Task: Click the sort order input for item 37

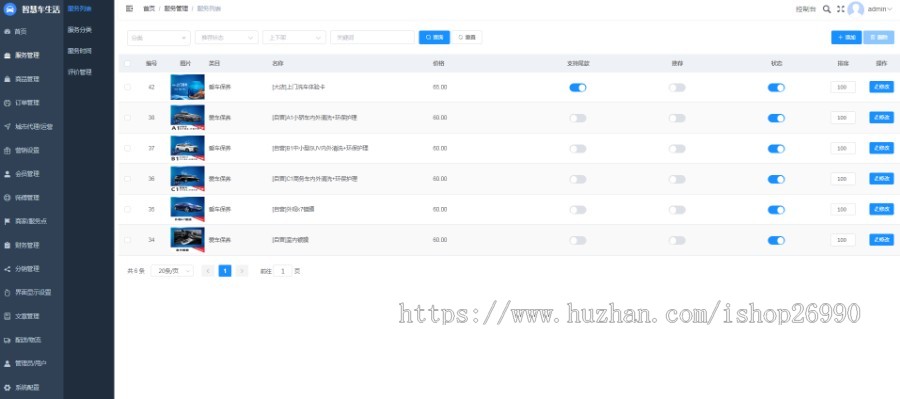Action: [x=843, y=148]
